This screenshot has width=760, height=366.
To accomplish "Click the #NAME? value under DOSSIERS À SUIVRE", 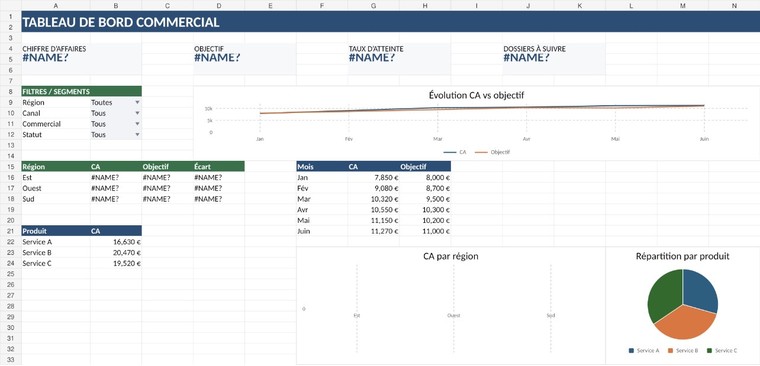I will click(x=526, y=58).
